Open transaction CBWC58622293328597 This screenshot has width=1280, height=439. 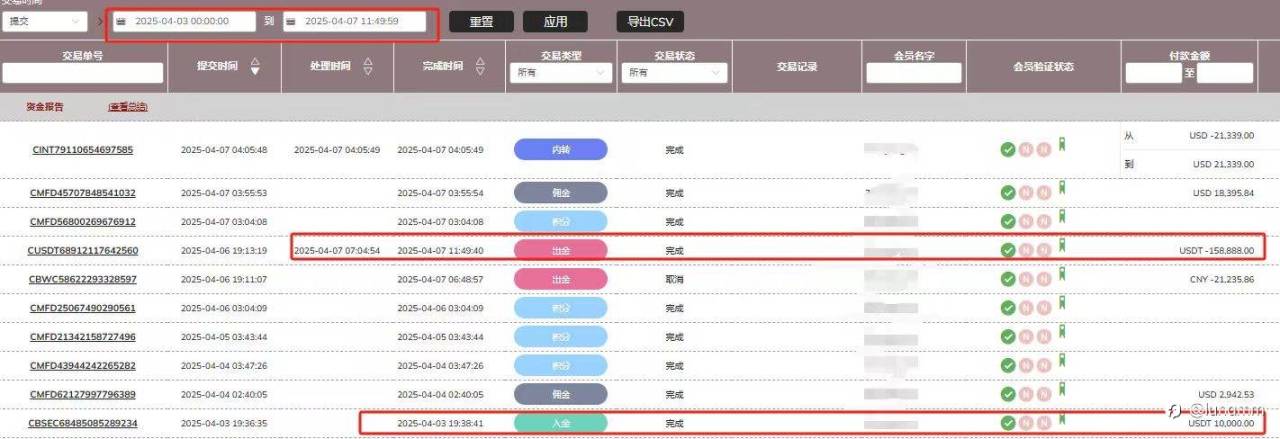83,279
